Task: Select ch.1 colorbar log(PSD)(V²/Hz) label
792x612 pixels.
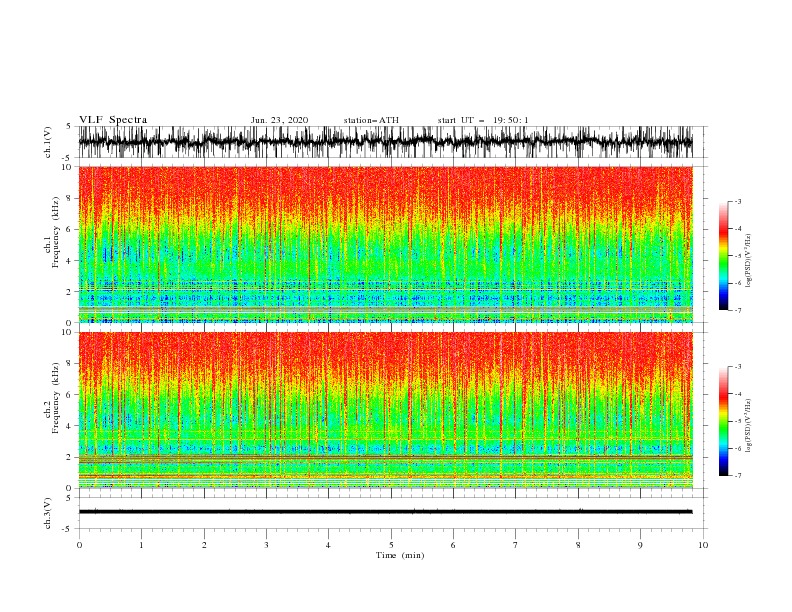Action: click(749, 261)
